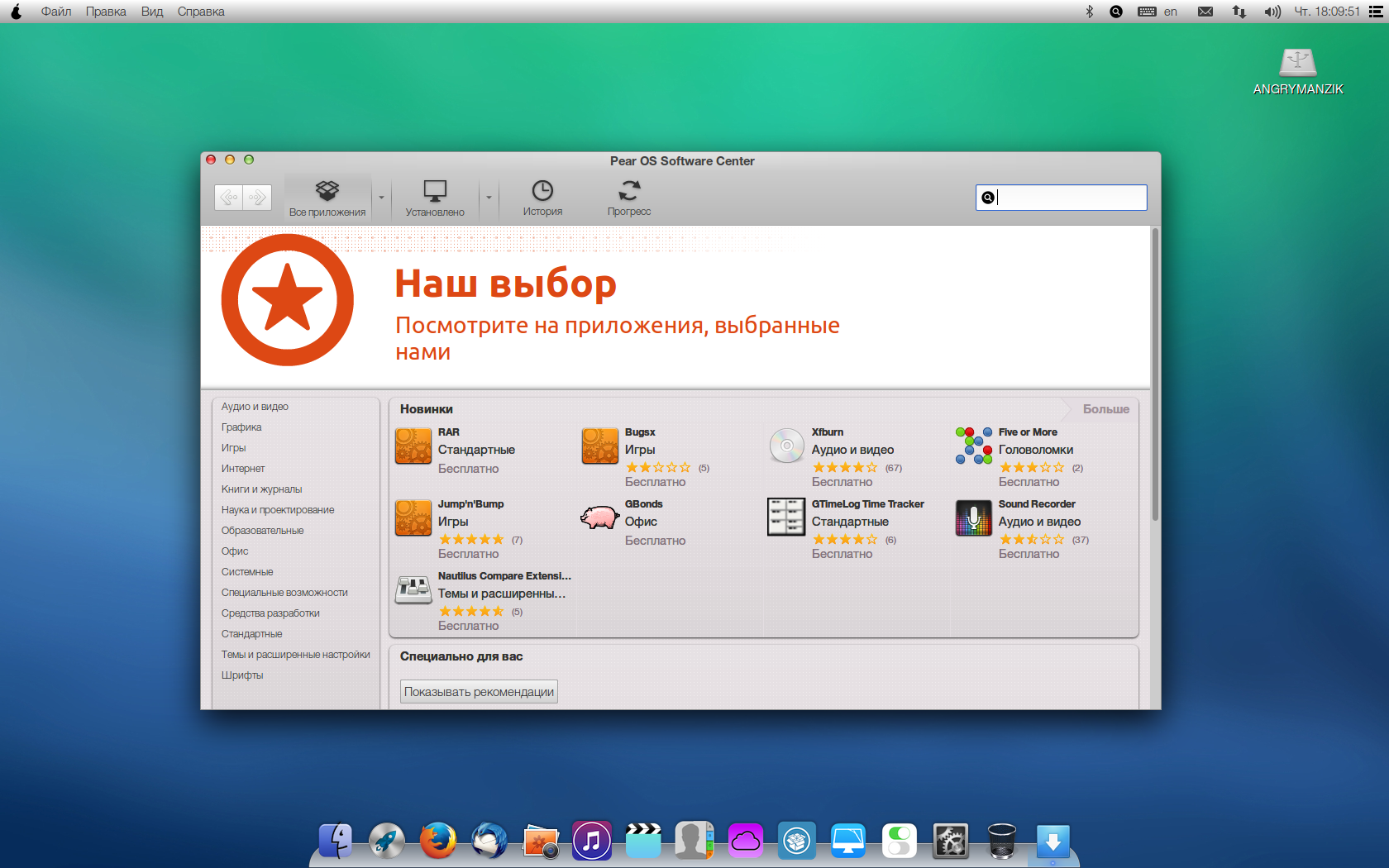
Task: Expand the dropdown arrow beside Все приложения
Action: (381, 198)
